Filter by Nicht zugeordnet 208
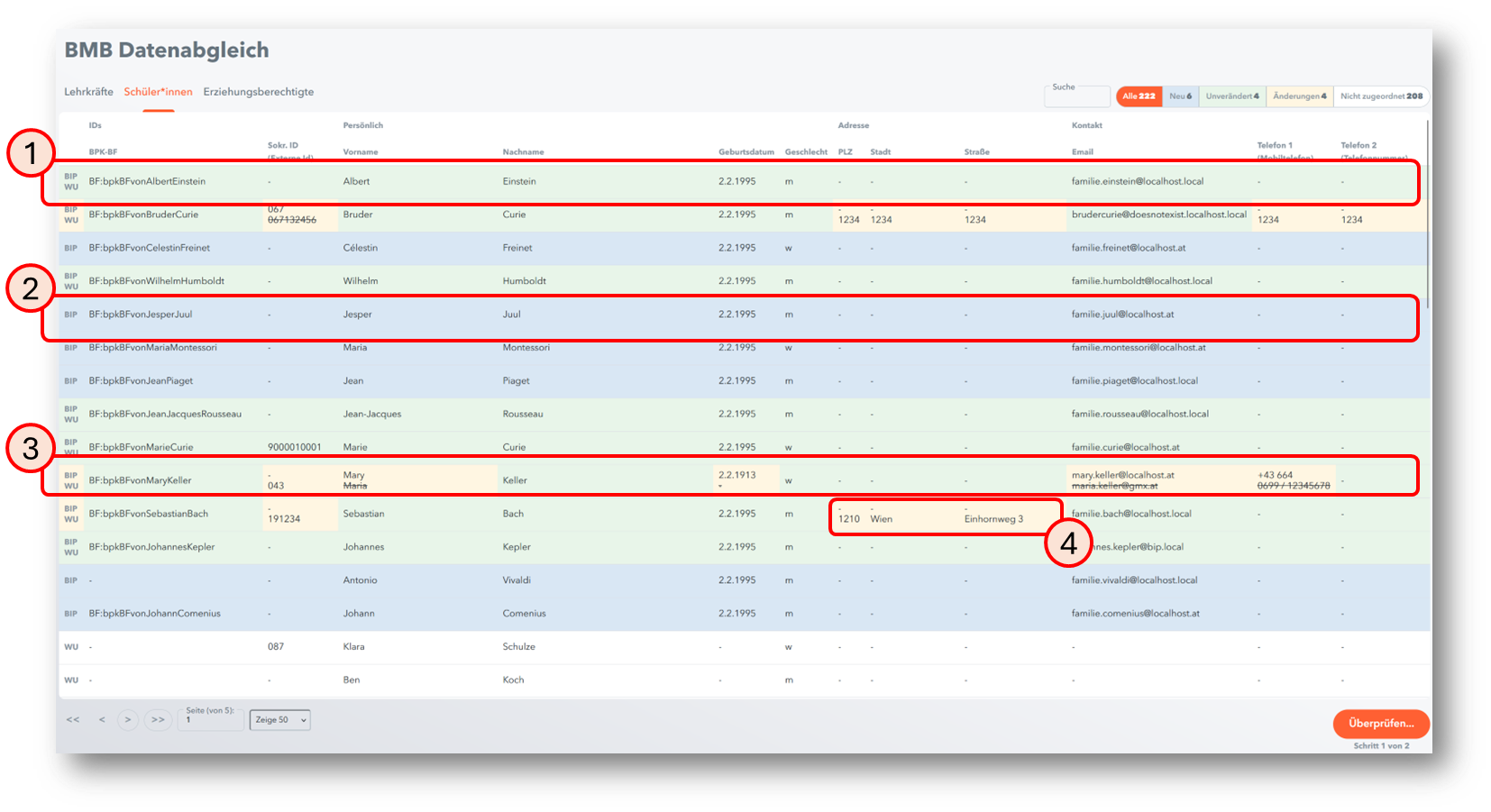The height and width of the screenshot is (812, 1491). (1381, 96)
